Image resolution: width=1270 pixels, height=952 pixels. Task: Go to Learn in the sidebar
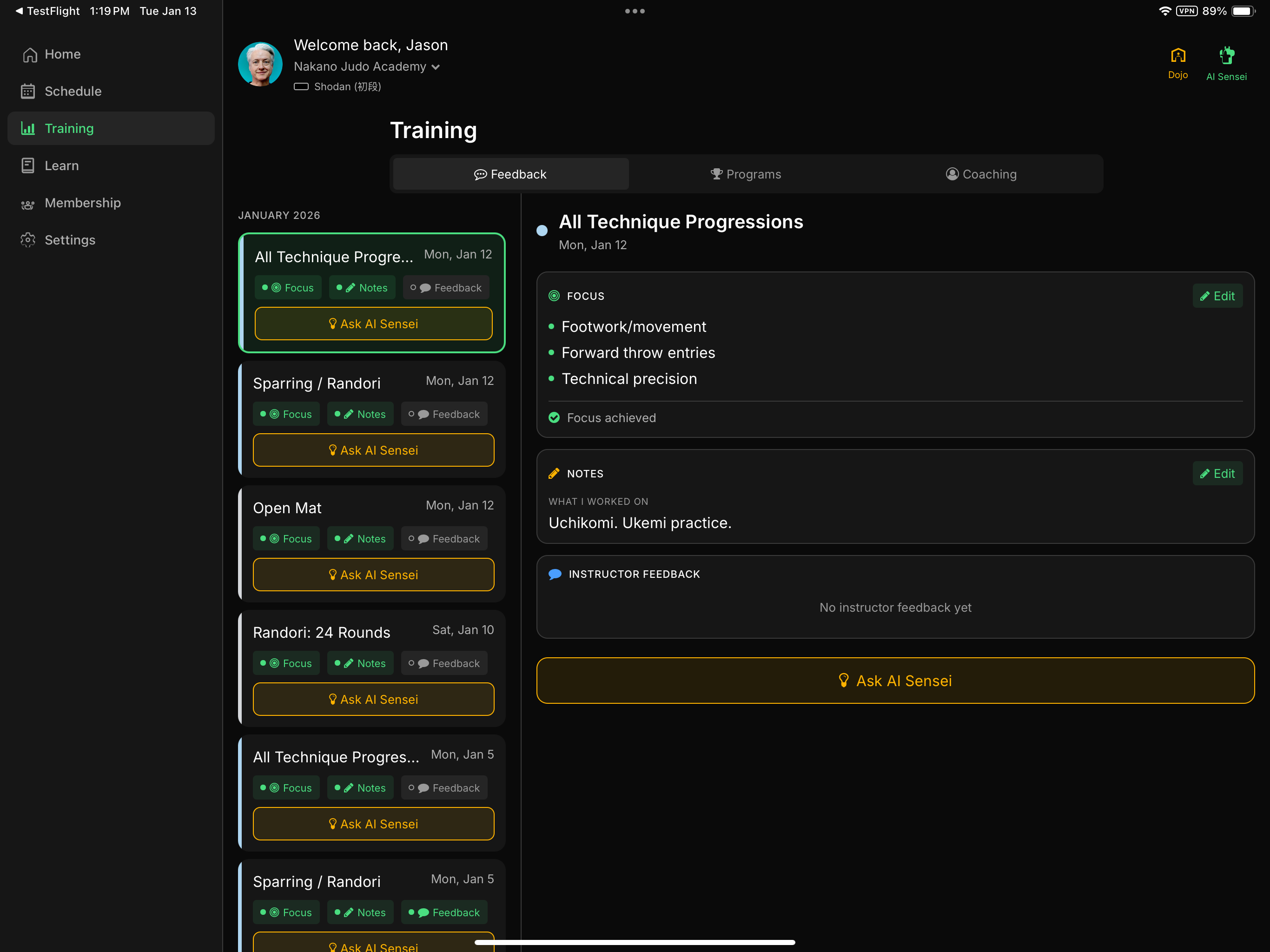coord(111,165)
